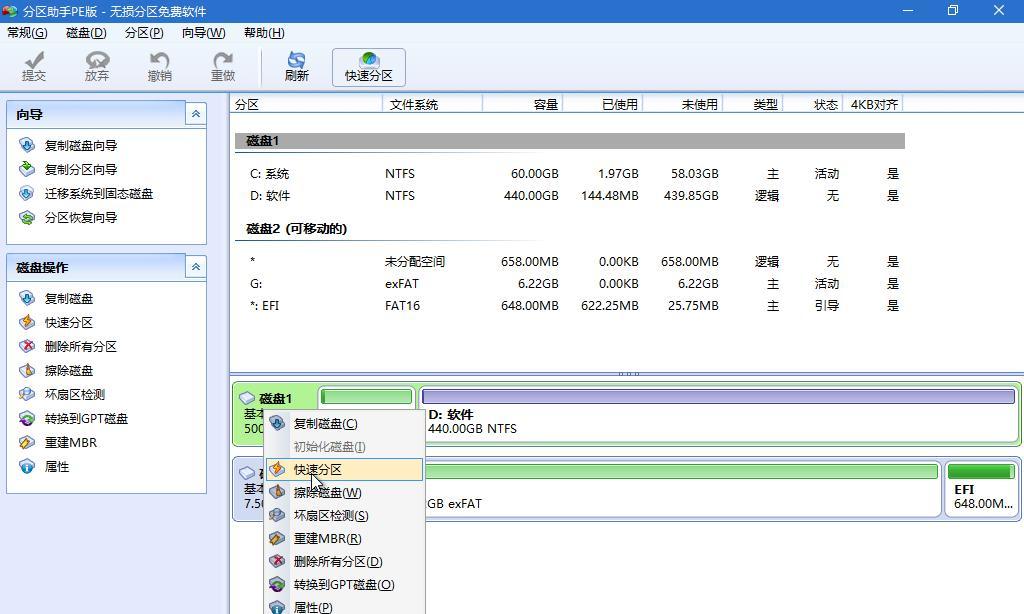Open 复制磁盘向导 in the wizard panel

coord(80,146)
